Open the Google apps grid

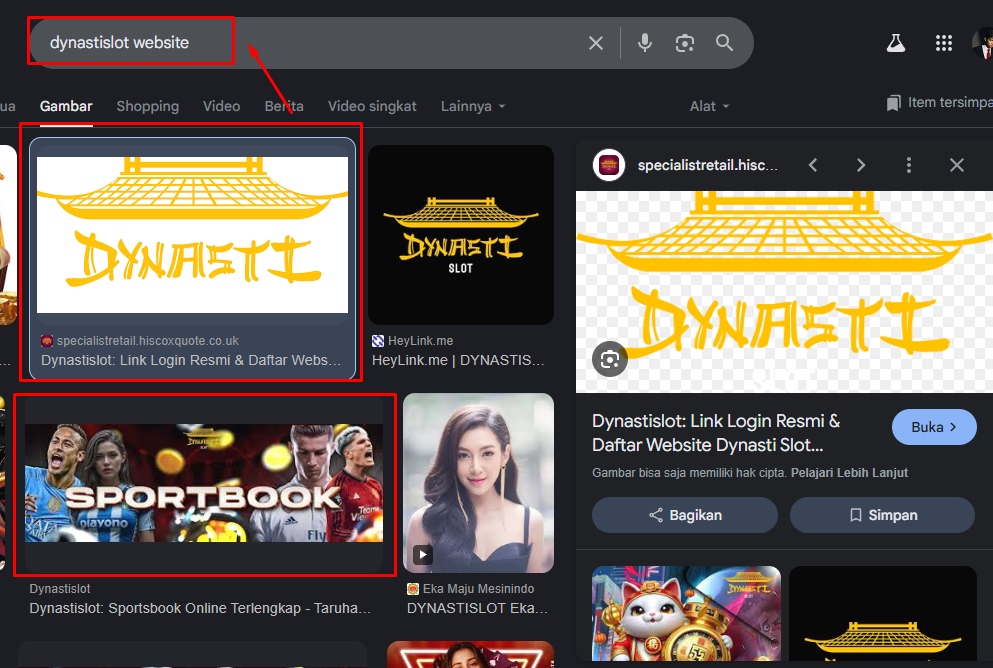click(x=944, y=43)
